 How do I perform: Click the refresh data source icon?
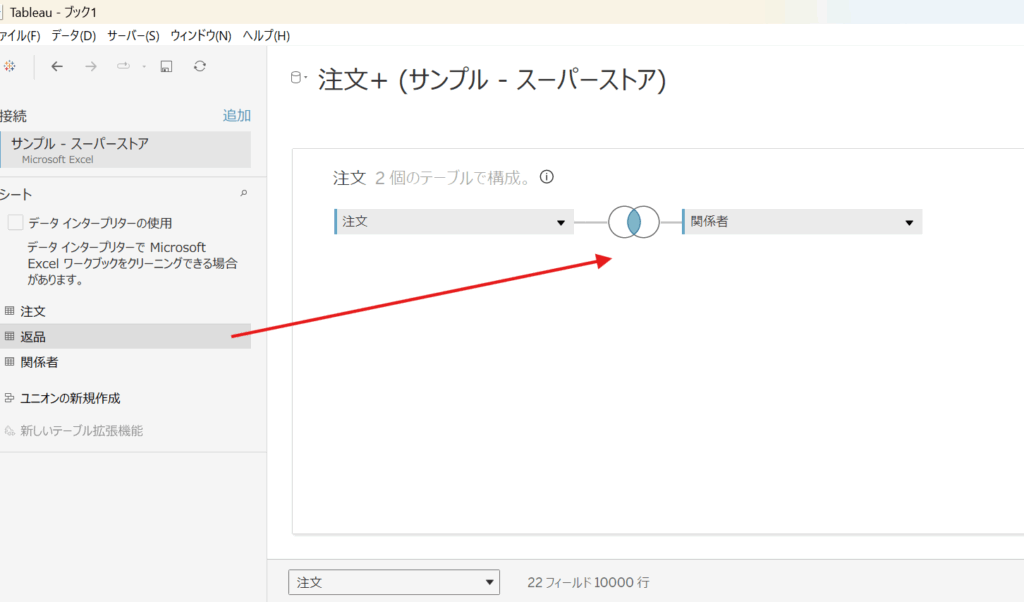[200, 66]
